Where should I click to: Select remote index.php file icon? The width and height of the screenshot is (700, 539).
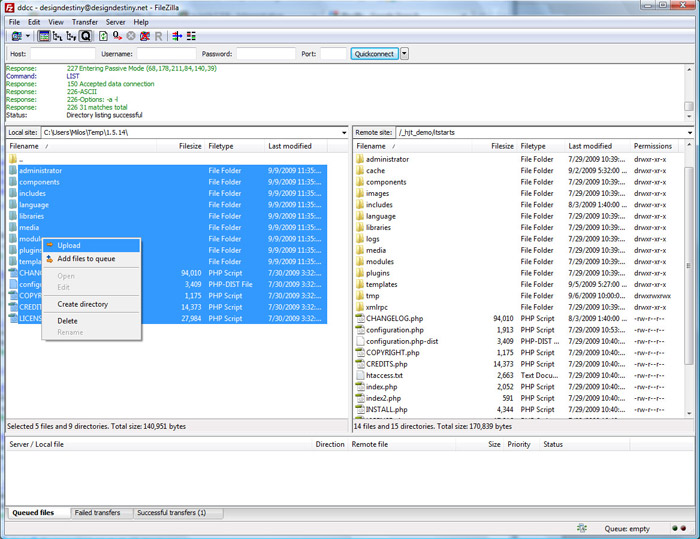(360, 386)
